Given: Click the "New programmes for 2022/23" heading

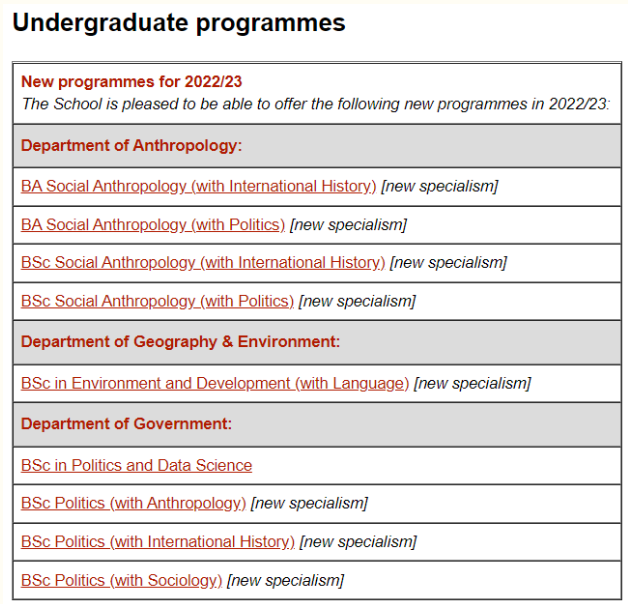Looking at the screenshot, I should point(132,82).
